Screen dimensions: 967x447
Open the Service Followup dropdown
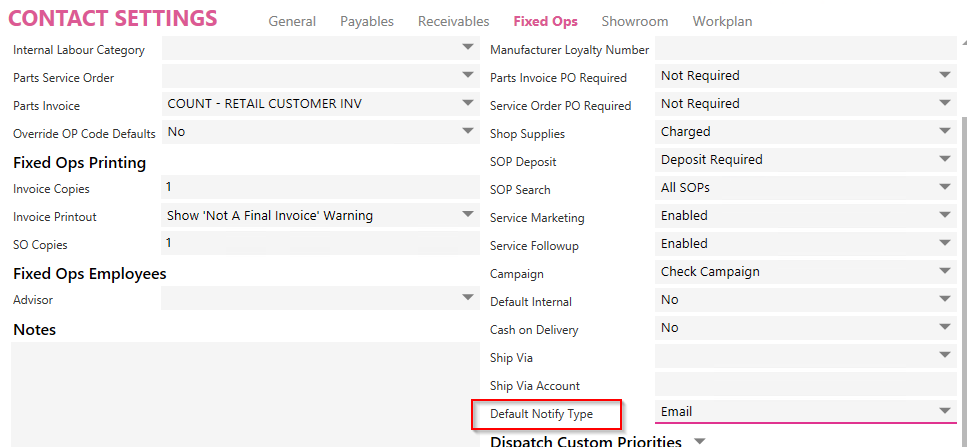coord(805,244)
